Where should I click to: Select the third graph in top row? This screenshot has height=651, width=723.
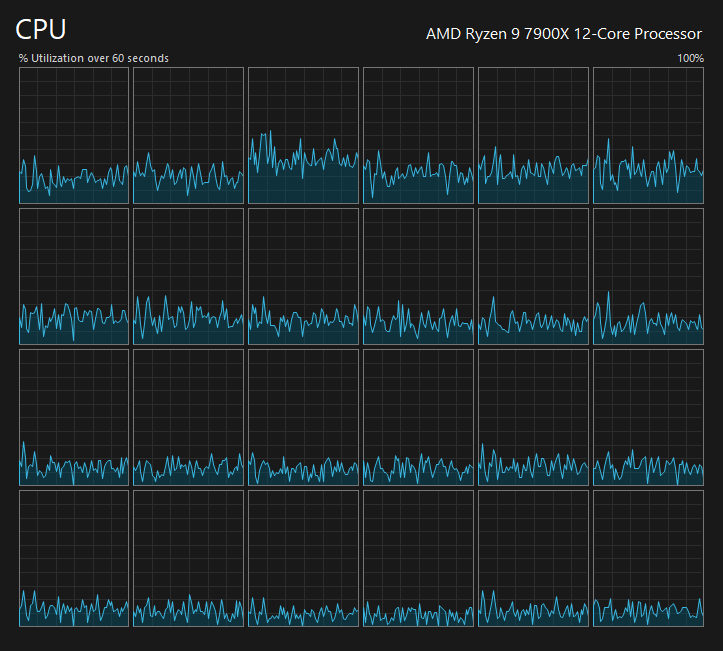coord(303,135)
